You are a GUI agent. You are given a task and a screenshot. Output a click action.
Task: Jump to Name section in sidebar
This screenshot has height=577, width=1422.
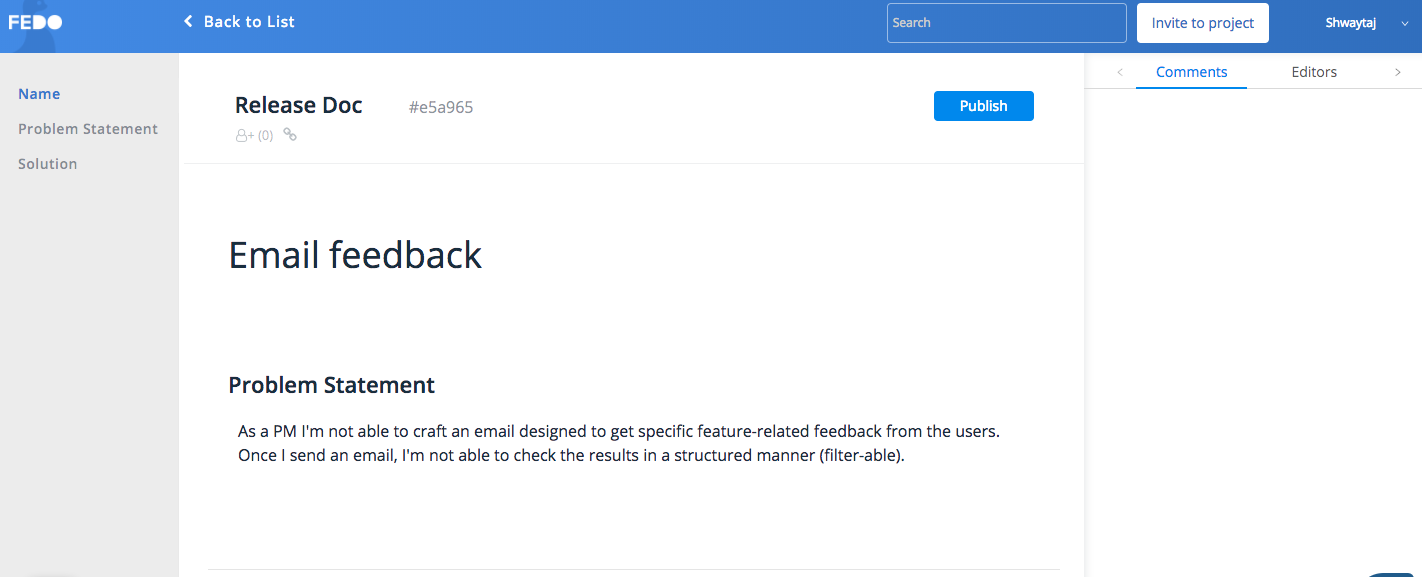(39, 94)
